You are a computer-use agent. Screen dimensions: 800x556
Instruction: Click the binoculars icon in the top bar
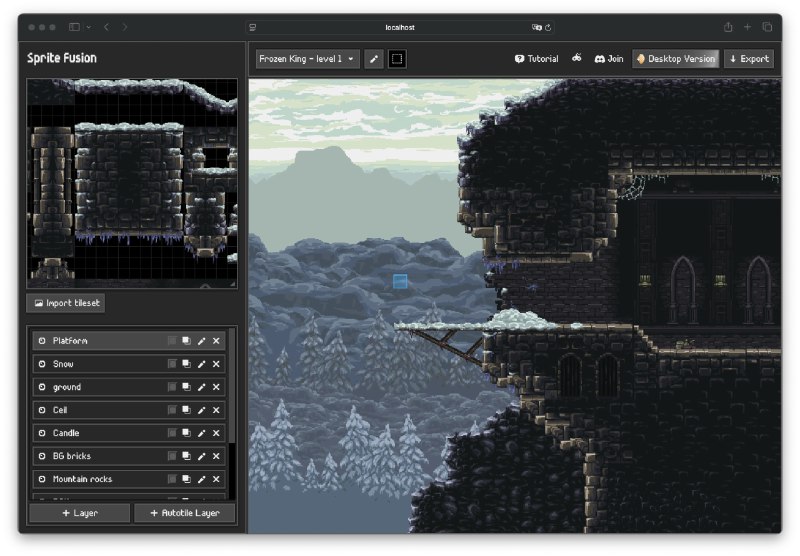(577, 58)
